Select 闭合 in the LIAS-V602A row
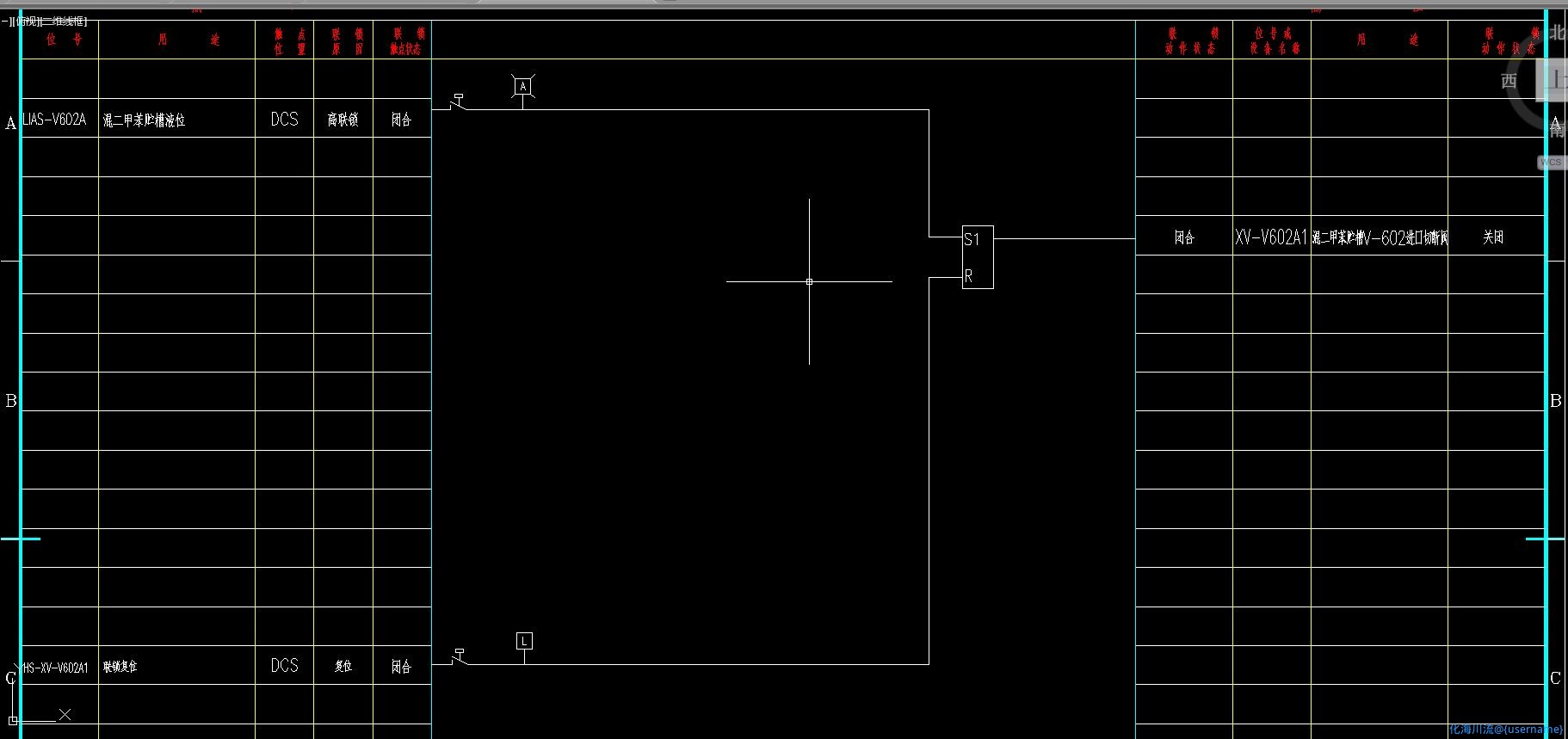The image size is (1568, 739). [401, 120]
